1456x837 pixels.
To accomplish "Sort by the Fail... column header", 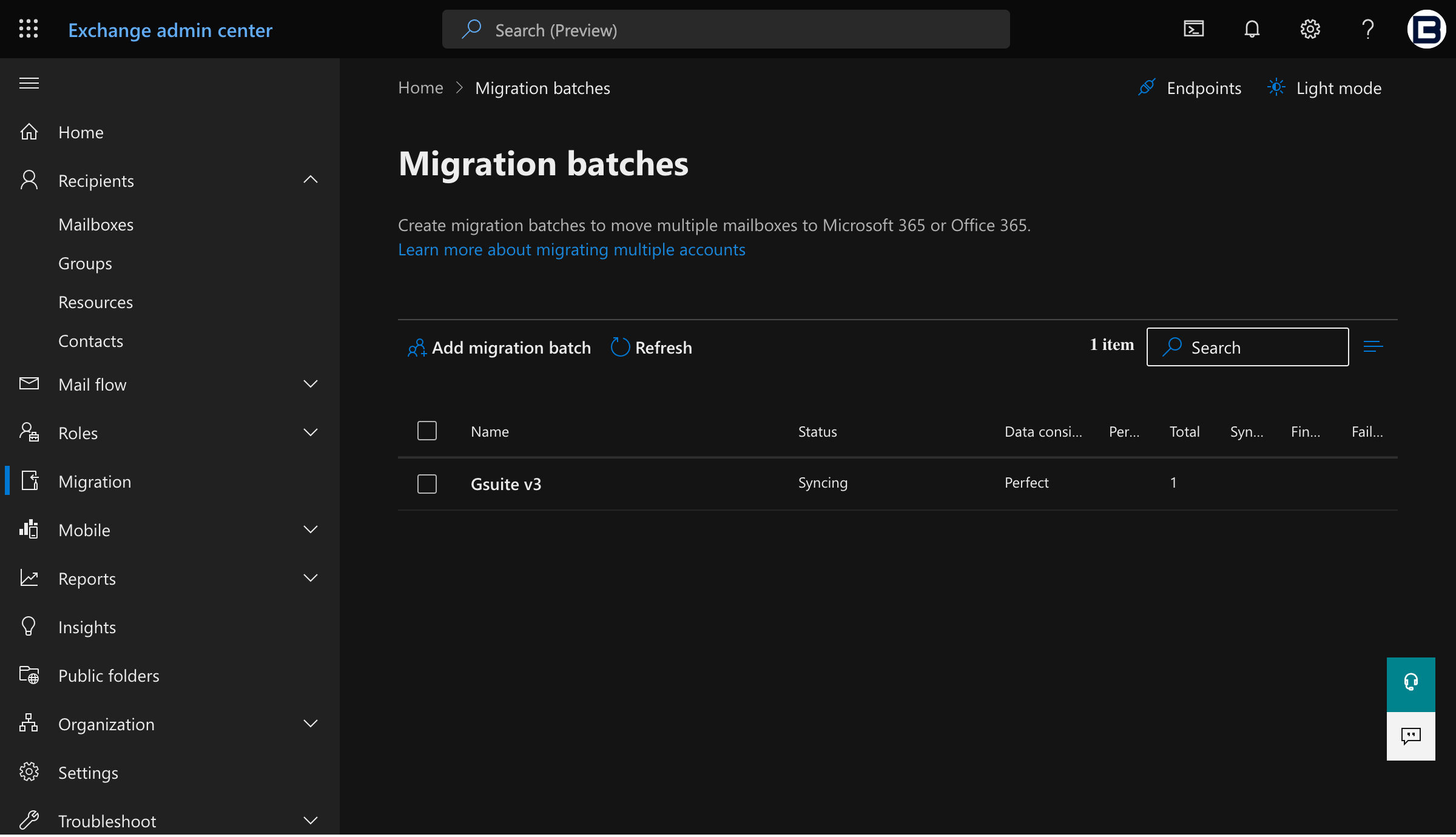I will pyautogui.click(x=1367, y=431).
